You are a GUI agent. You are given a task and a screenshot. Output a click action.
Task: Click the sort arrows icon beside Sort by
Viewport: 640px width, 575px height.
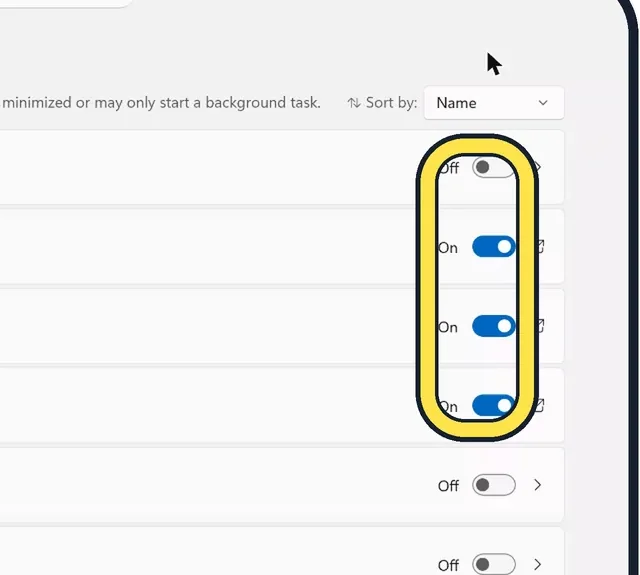pos(354,103)
